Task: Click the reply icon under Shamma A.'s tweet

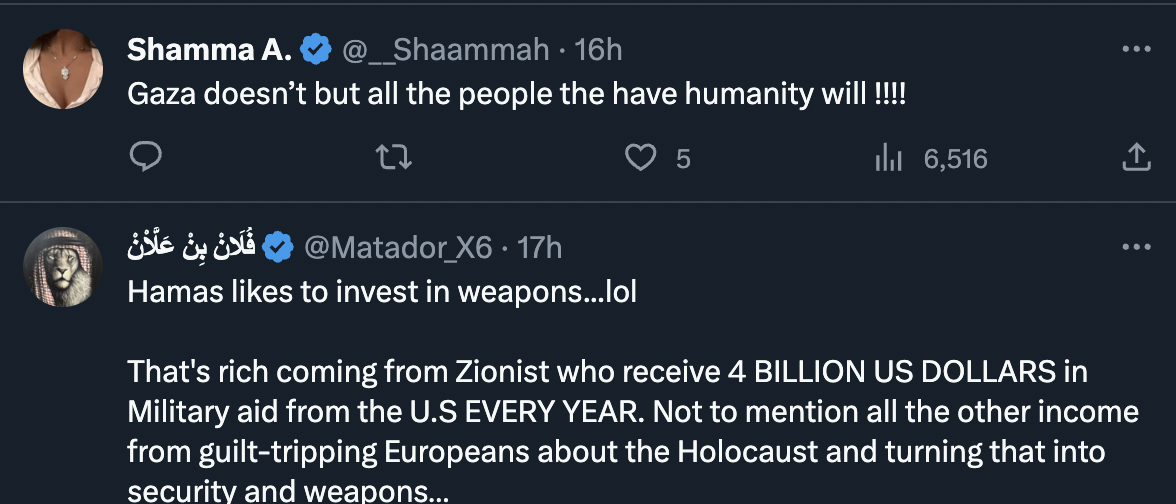Action: [146, 157]
